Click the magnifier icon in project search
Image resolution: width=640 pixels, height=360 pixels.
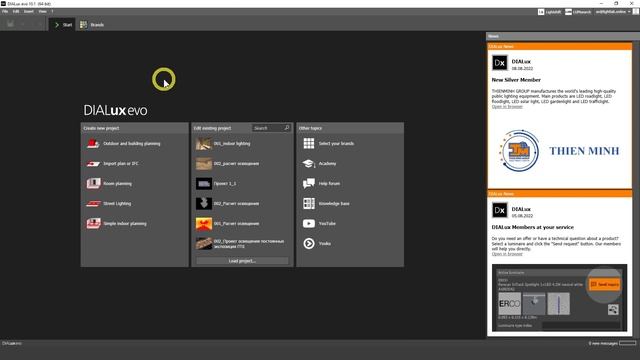tap(287, 128)
